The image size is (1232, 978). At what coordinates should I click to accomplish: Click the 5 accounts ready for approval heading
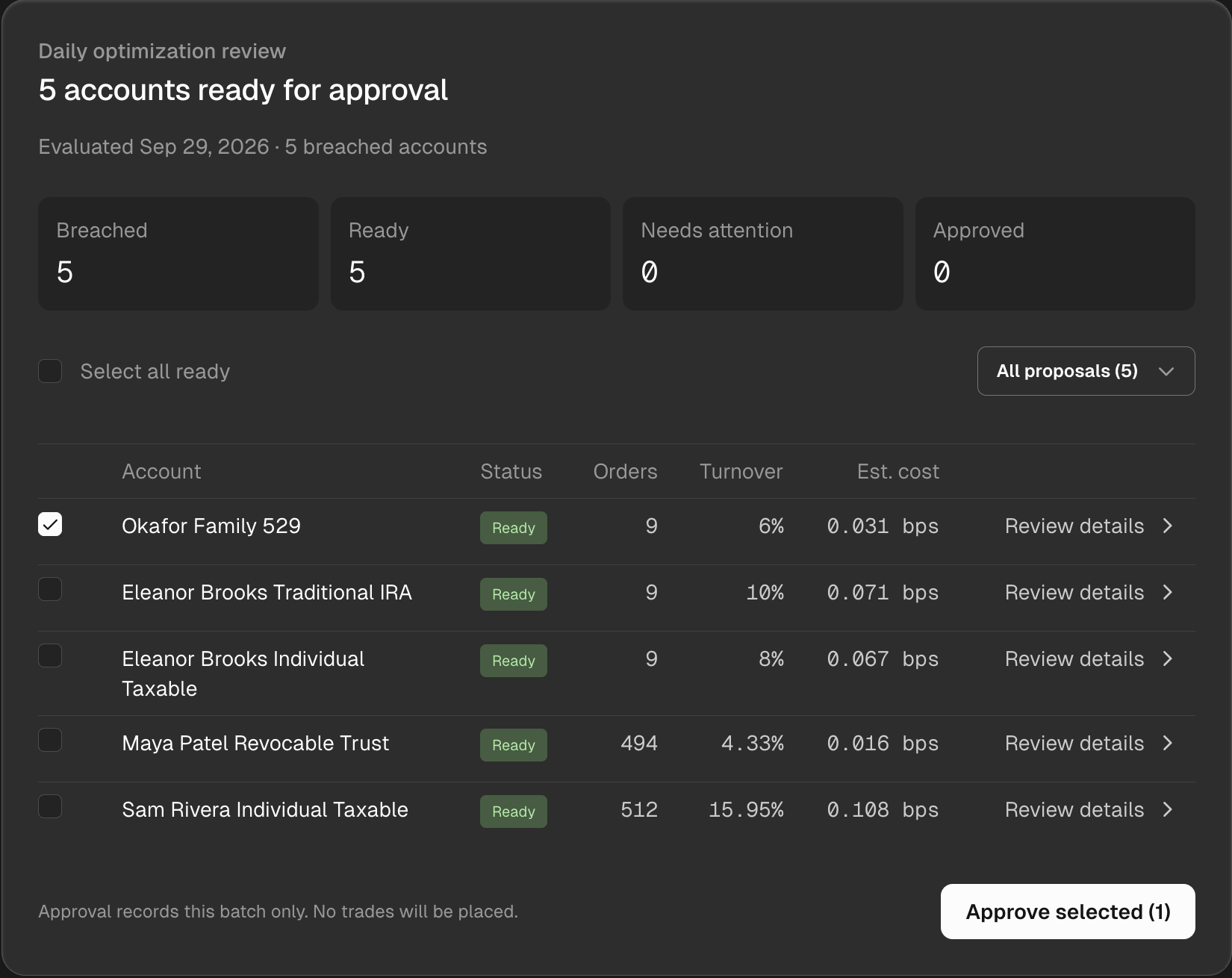243,90
